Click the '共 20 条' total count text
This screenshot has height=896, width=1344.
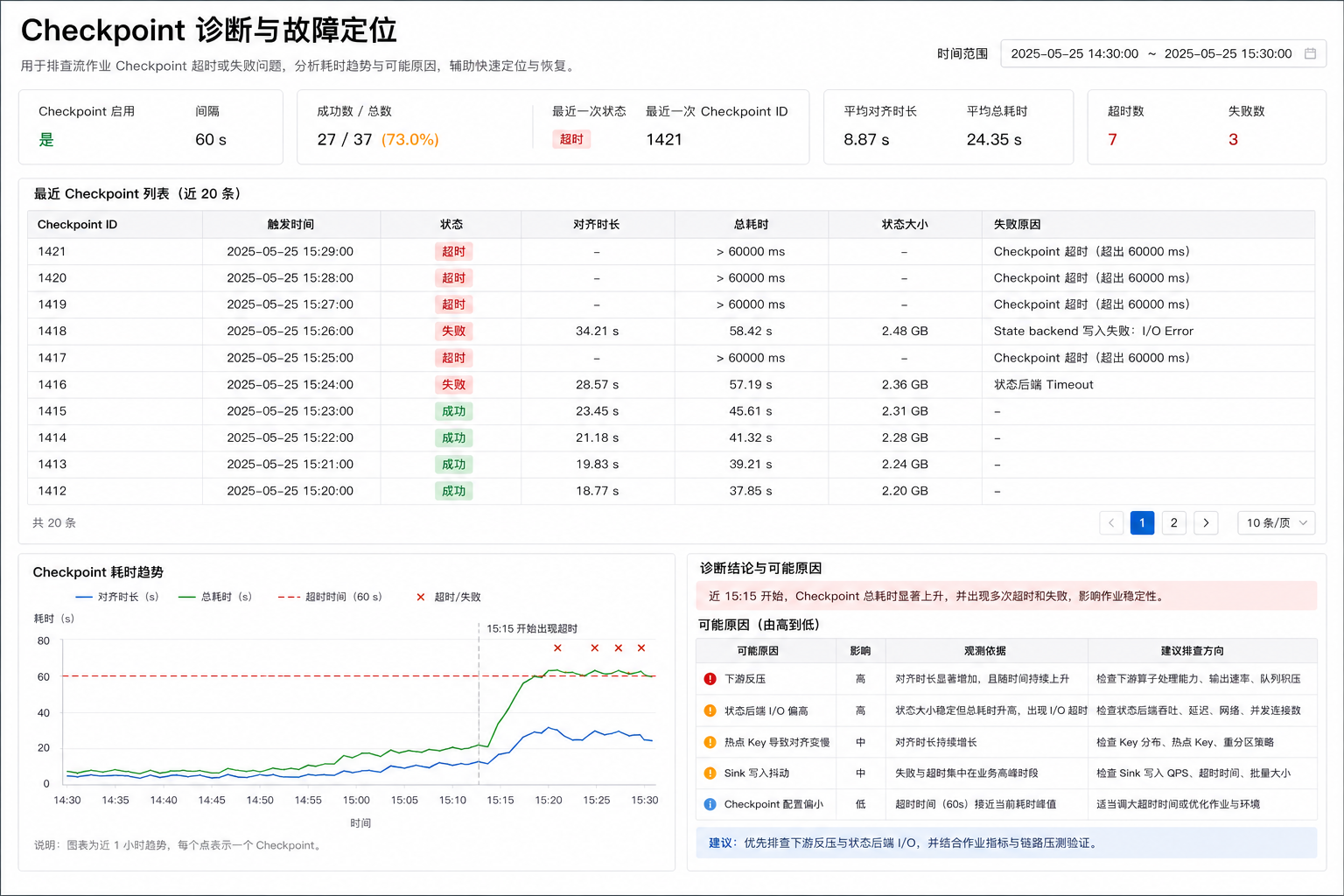[x=54, y=523]
